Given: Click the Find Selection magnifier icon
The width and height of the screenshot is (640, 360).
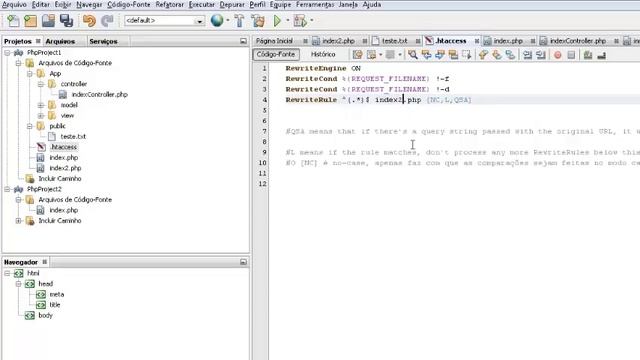Looking at the screenshot, I should tap(413, 55).
